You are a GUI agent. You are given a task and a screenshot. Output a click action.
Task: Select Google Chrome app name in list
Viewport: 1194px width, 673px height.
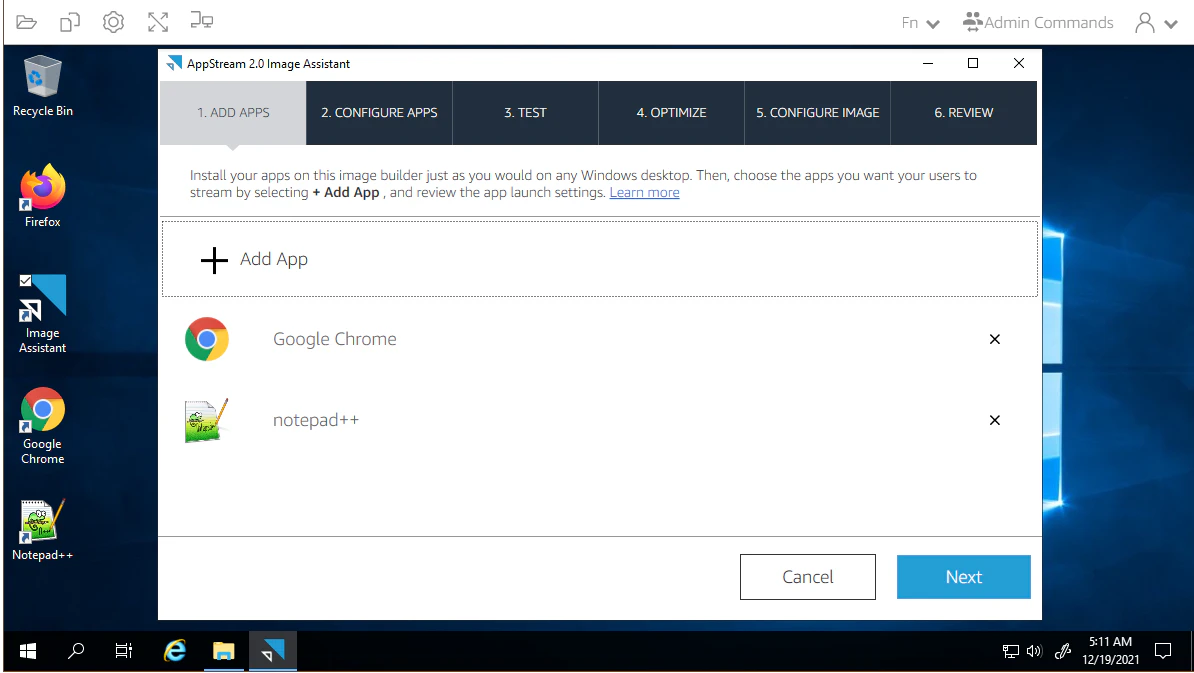[335, 340]
